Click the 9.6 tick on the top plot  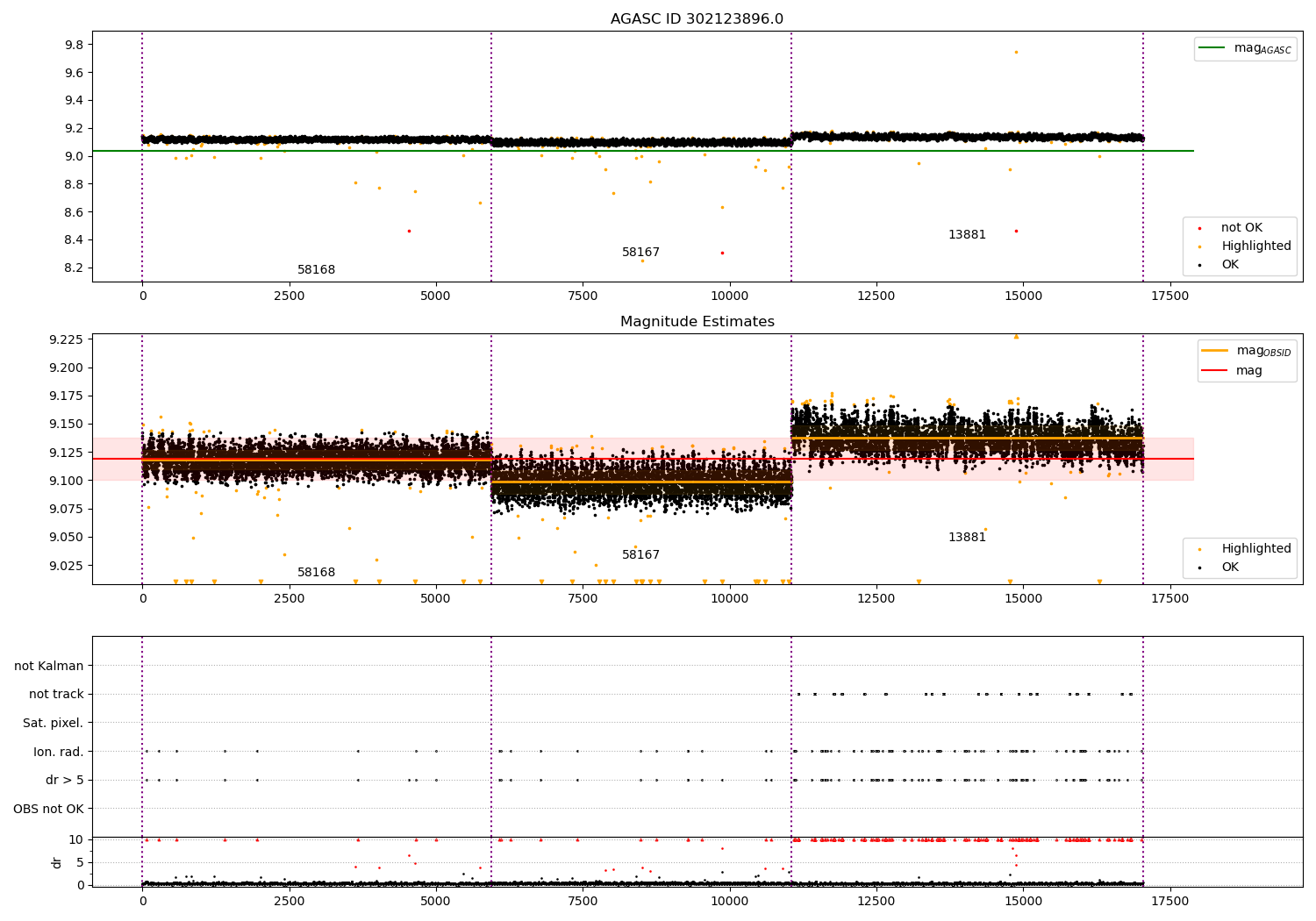pyautogui.click(x=73, y=73)
